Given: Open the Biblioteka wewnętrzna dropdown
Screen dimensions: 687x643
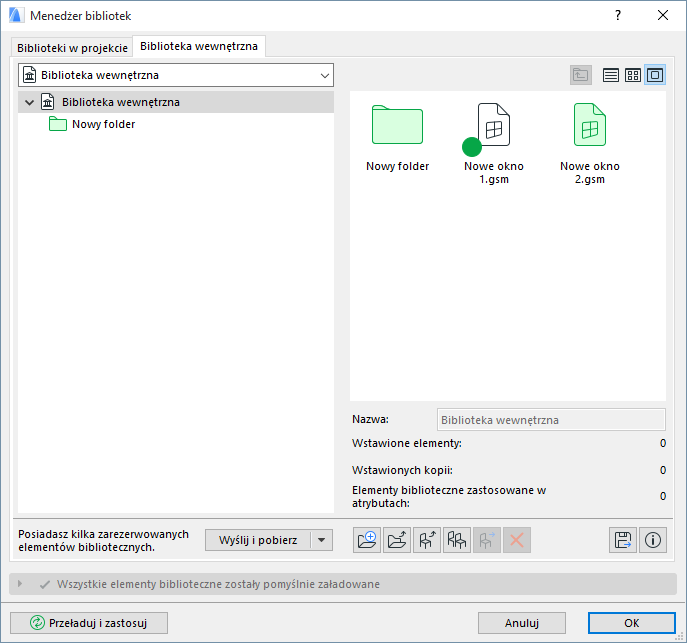Looking at the screenshot, I should 176,75.
